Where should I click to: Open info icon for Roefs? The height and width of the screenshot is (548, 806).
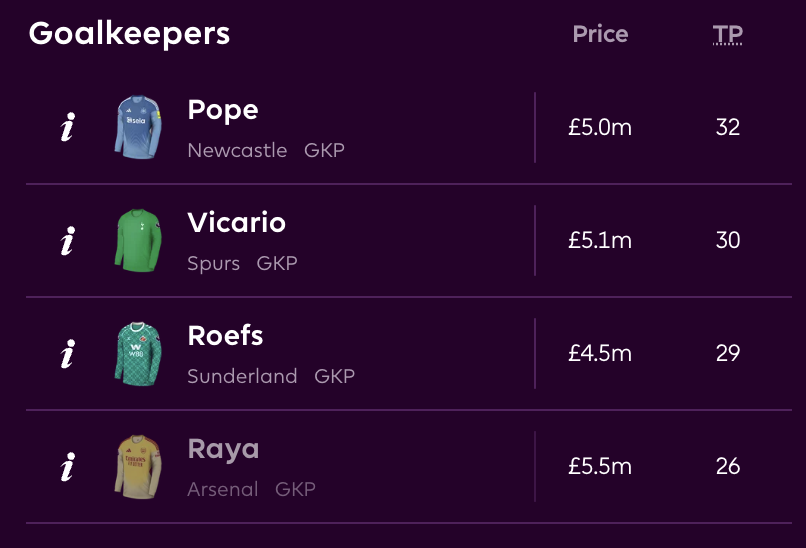pos(67,354)
